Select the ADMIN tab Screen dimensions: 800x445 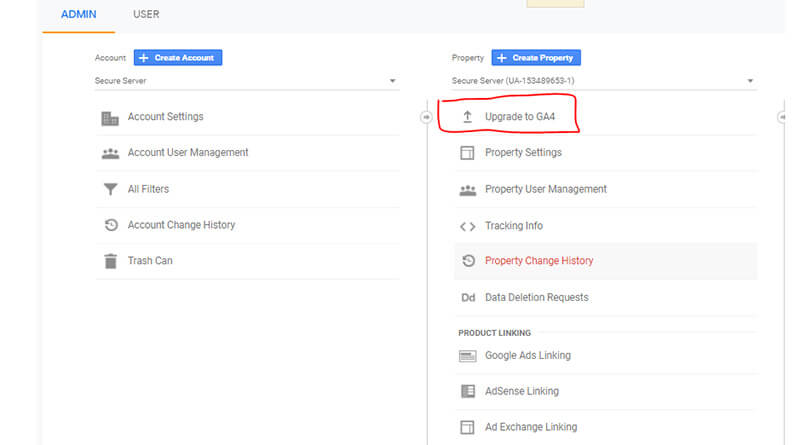(79, 14)
